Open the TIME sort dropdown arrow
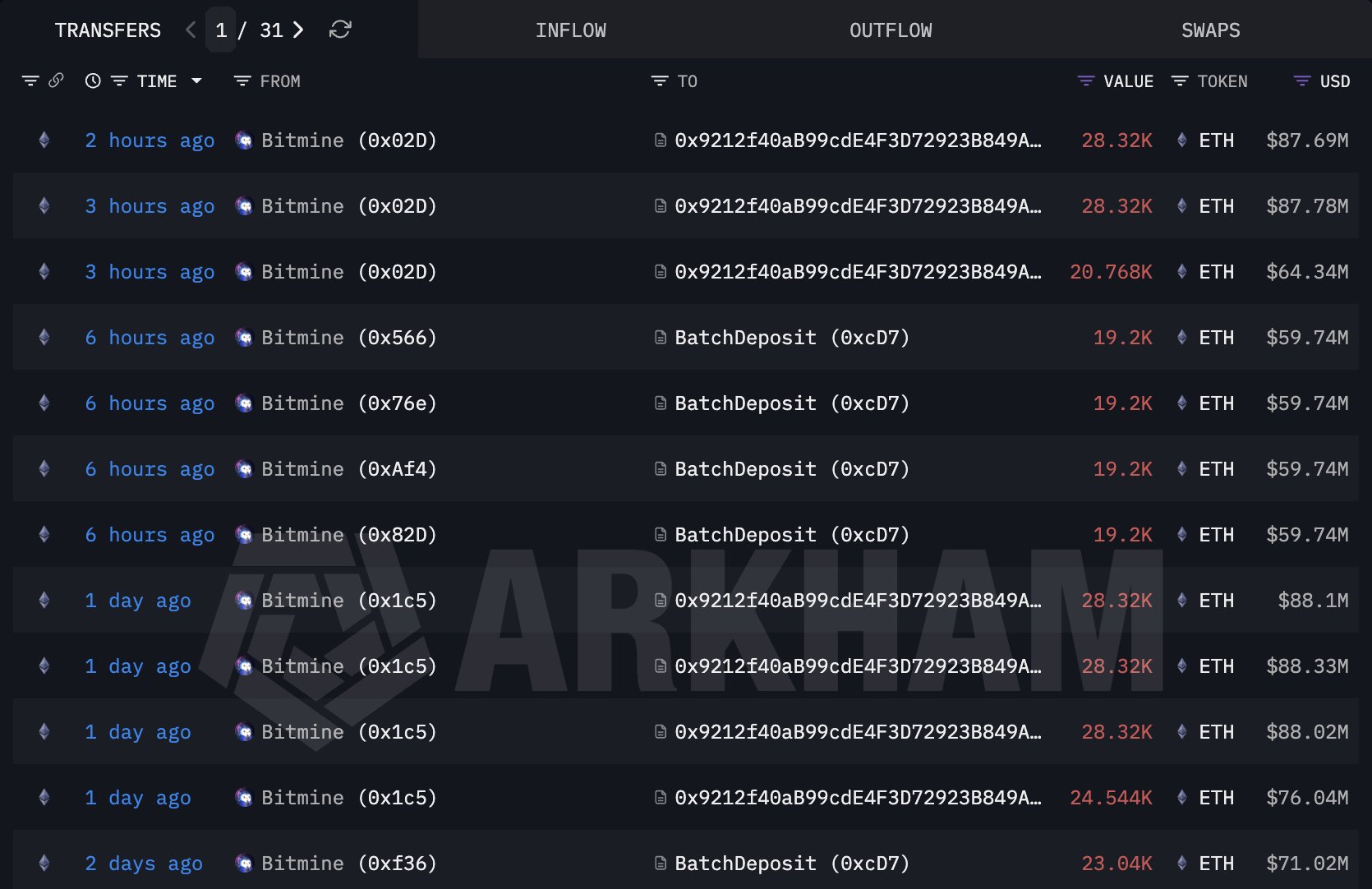Image resolution: width=1372 pixels, height=889 pixels. click(196, 81)
